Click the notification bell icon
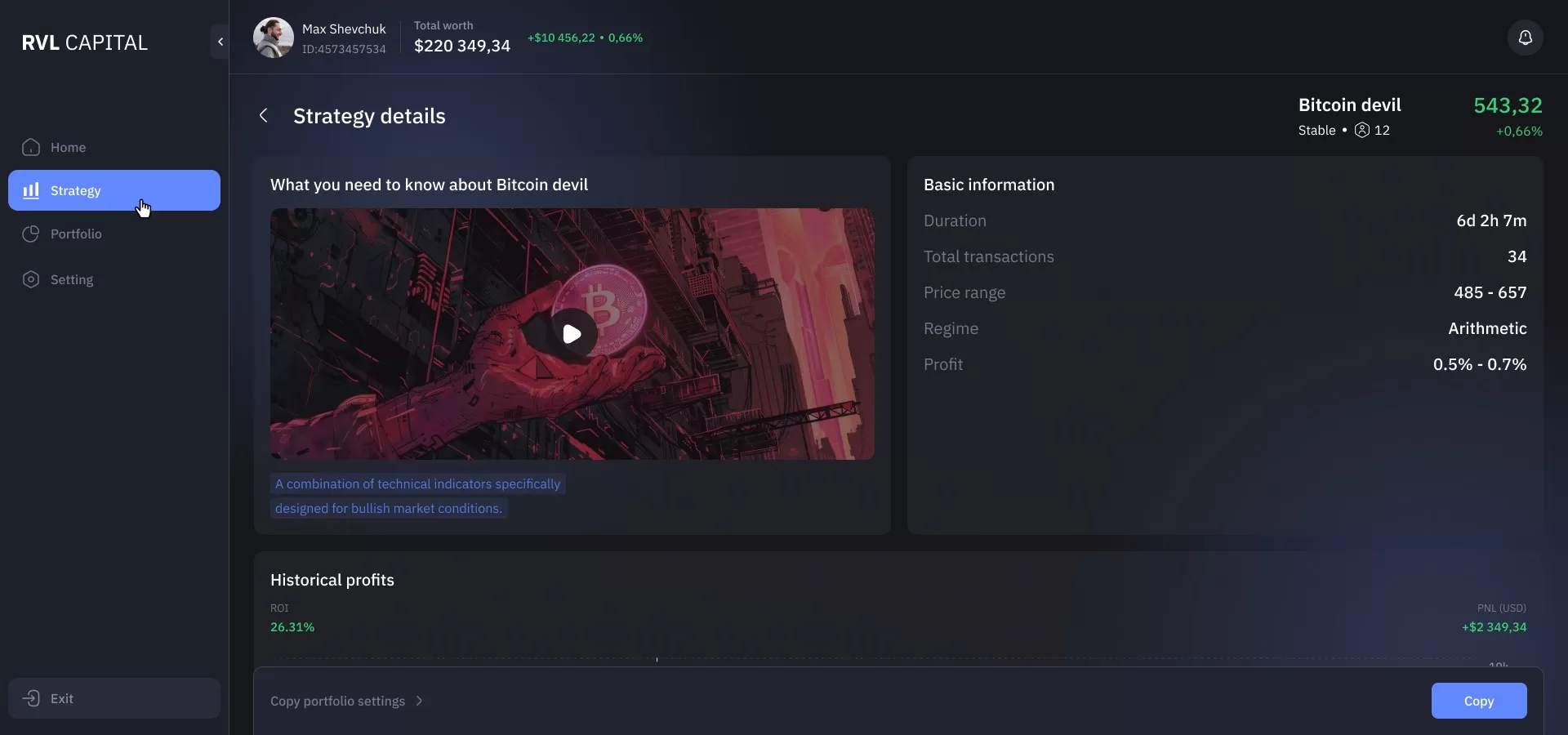1568x735 pixels. point(1525,38)
